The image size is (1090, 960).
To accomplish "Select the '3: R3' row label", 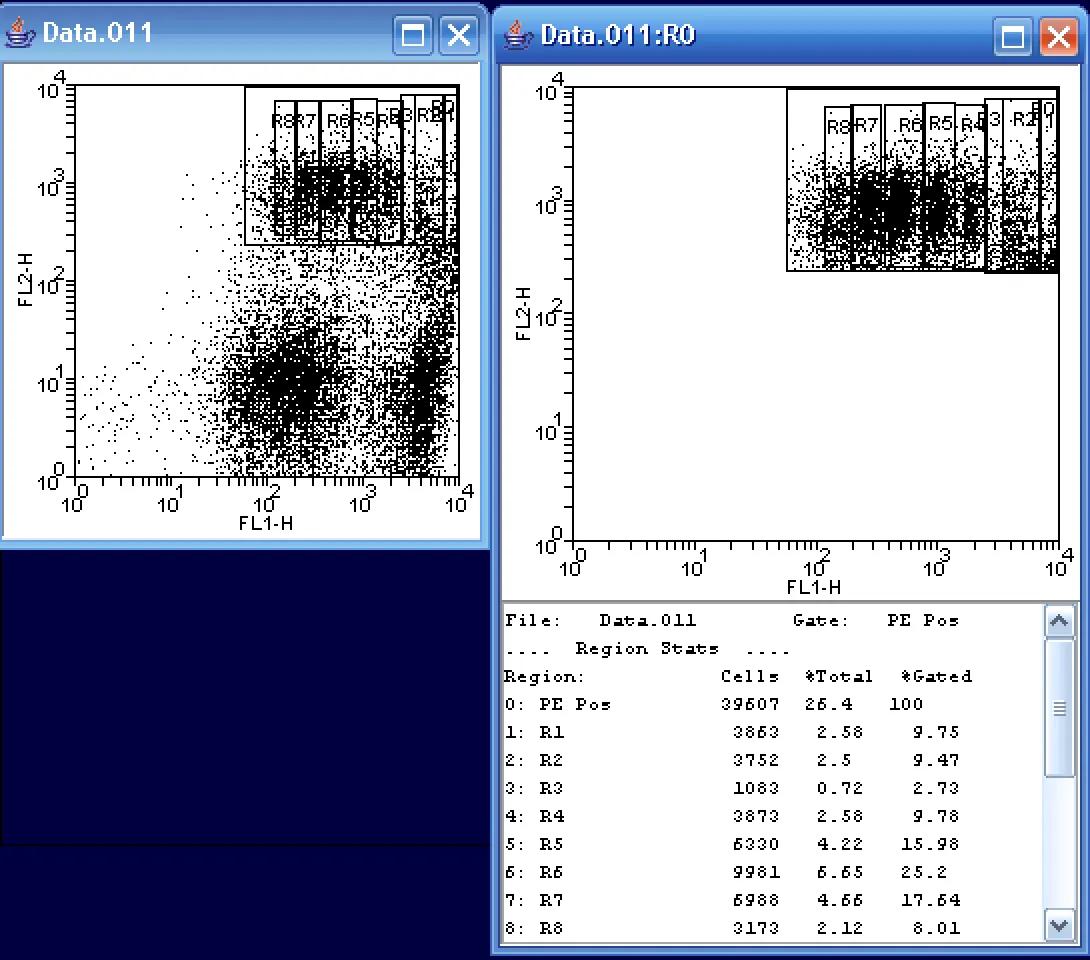I will 535,788.
